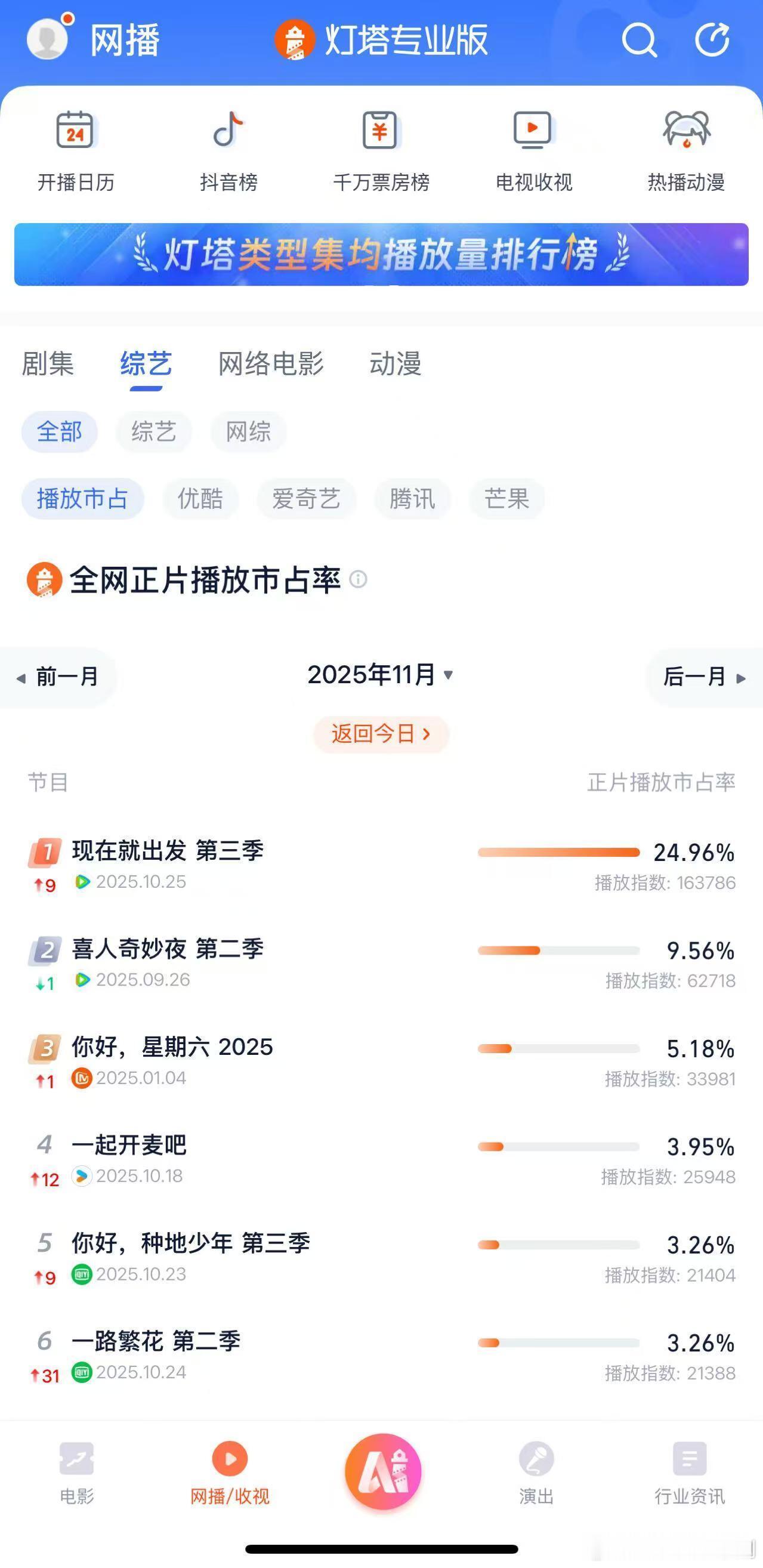This screenshot has height=1568, width=763.
Task: Tap the center AI lighthouse button
Action: [383, 1472]
